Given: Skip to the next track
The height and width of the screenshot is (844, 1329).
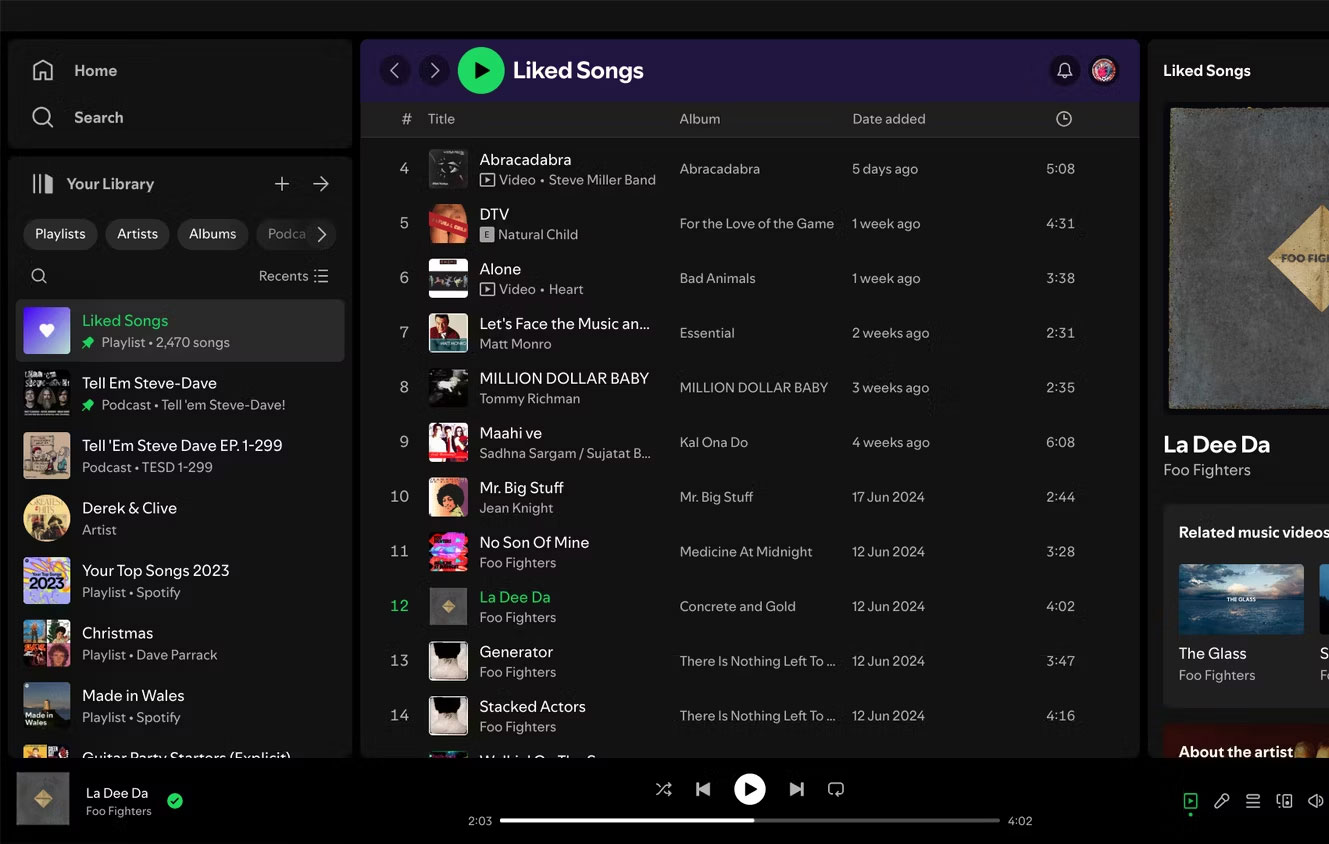Looking at the screenshot, I should point(796,789).
